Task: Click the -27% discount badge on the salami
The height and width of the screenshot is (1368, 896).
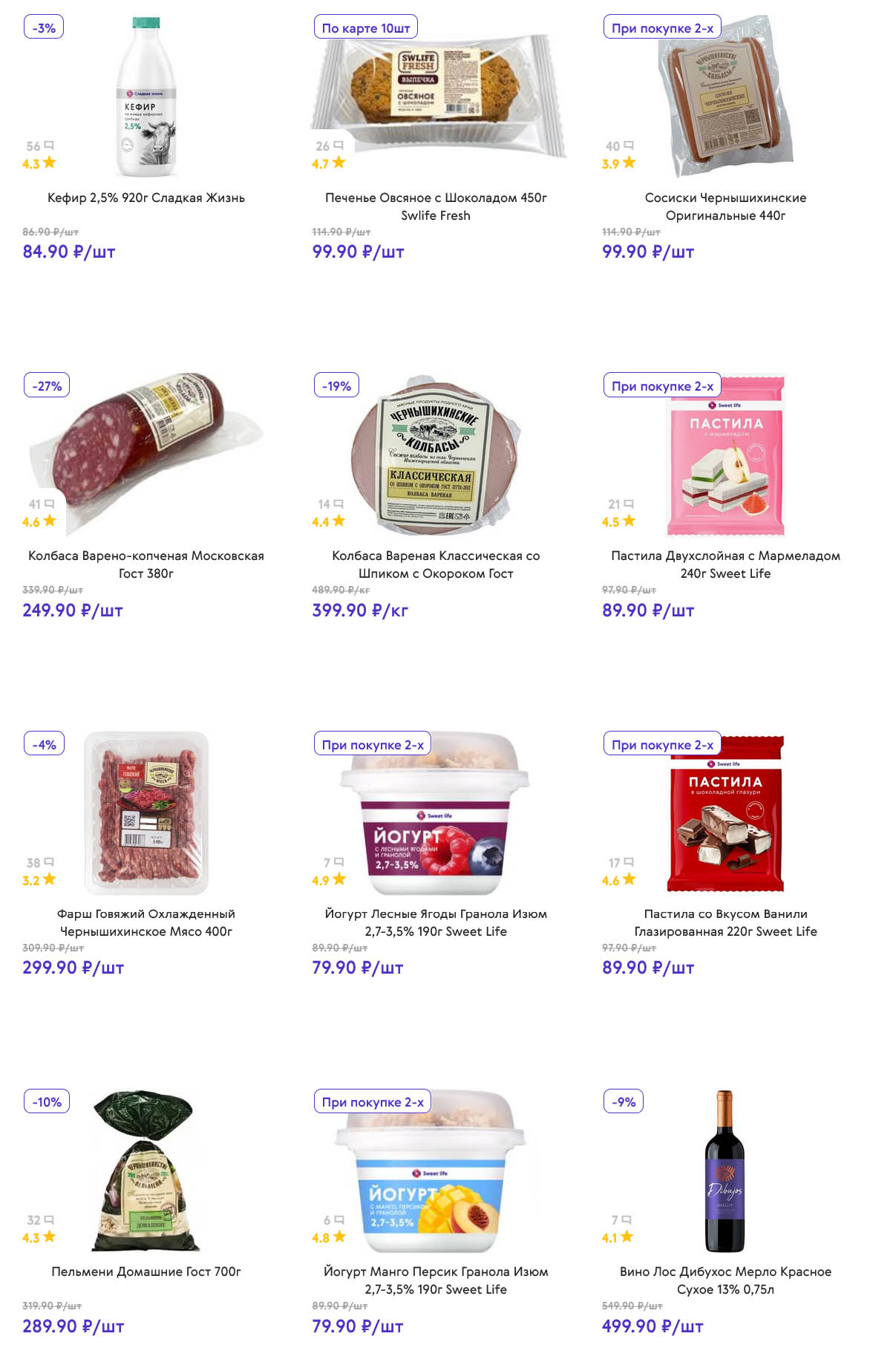Action: coord(47,385)
